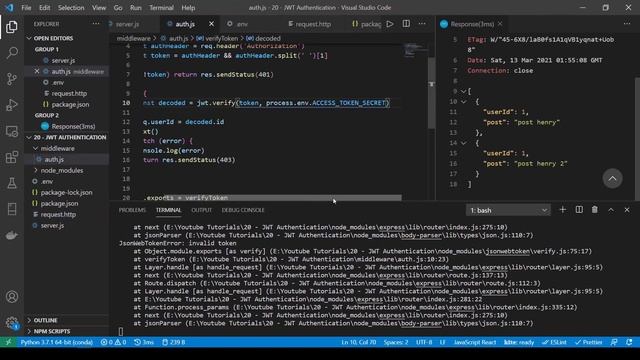640x360 pixels.
Task: Open Manage gear settings icon
Action: click(x=12, y=323)
